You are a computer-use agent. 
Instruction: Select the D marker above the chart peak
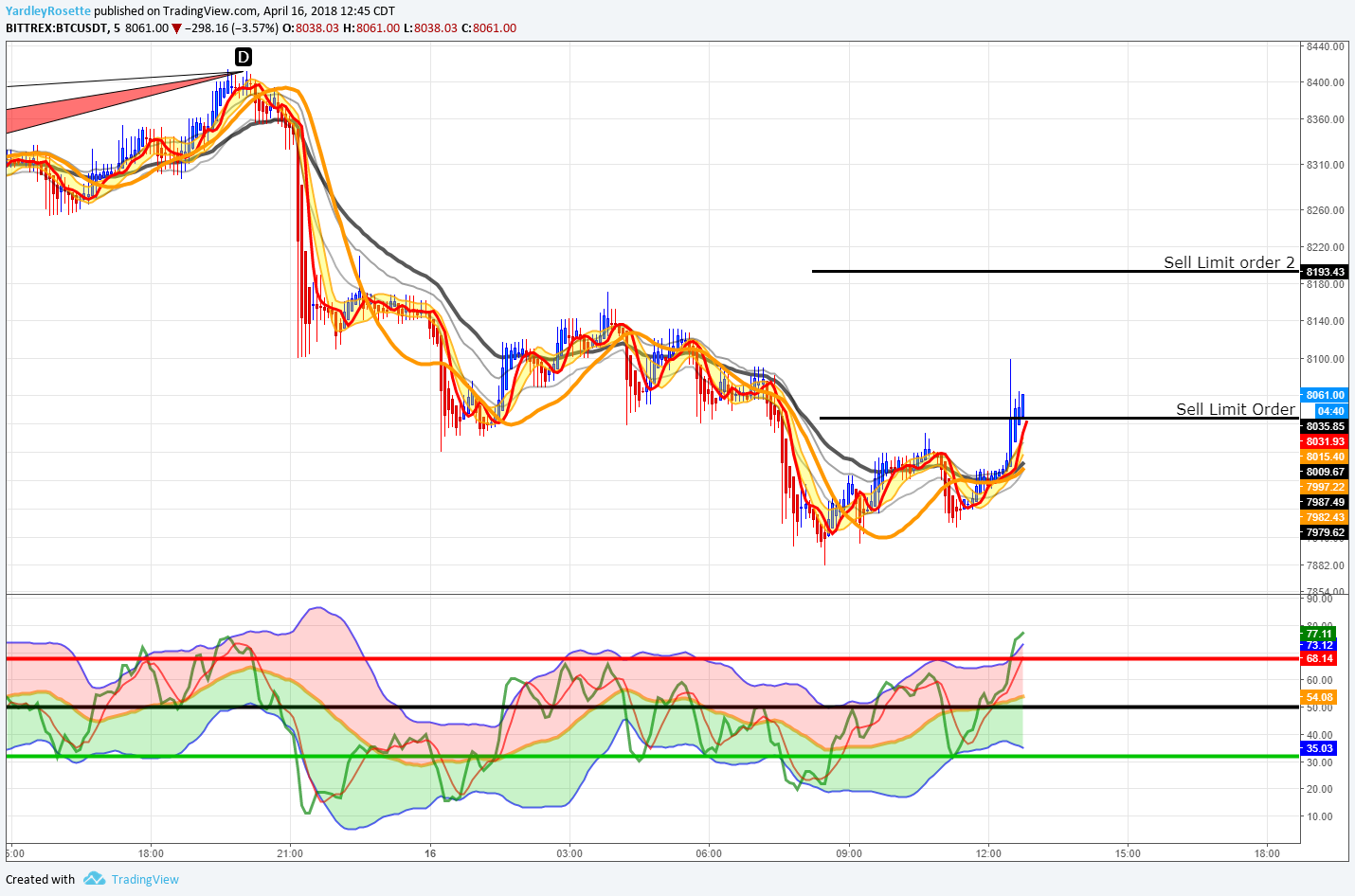pyautogui.click(x=244, y=58)
